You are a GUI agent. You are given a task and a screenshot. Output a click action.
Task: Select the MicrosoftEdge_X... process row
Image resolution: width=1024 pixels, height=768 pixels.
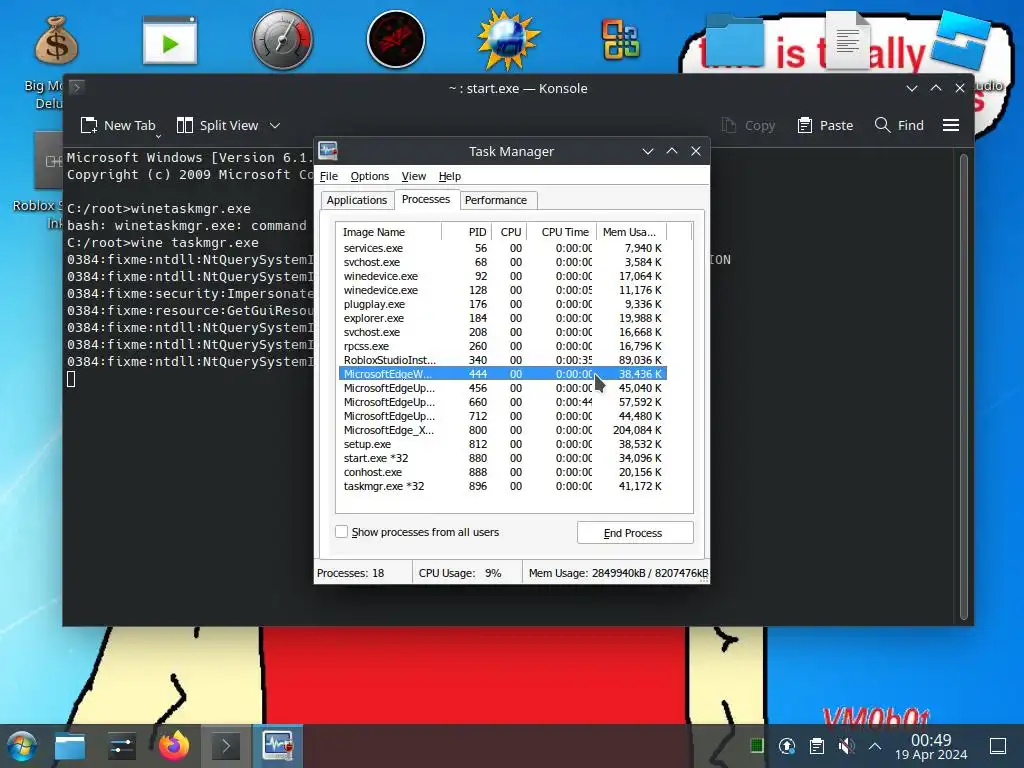[x=502, y=430]
